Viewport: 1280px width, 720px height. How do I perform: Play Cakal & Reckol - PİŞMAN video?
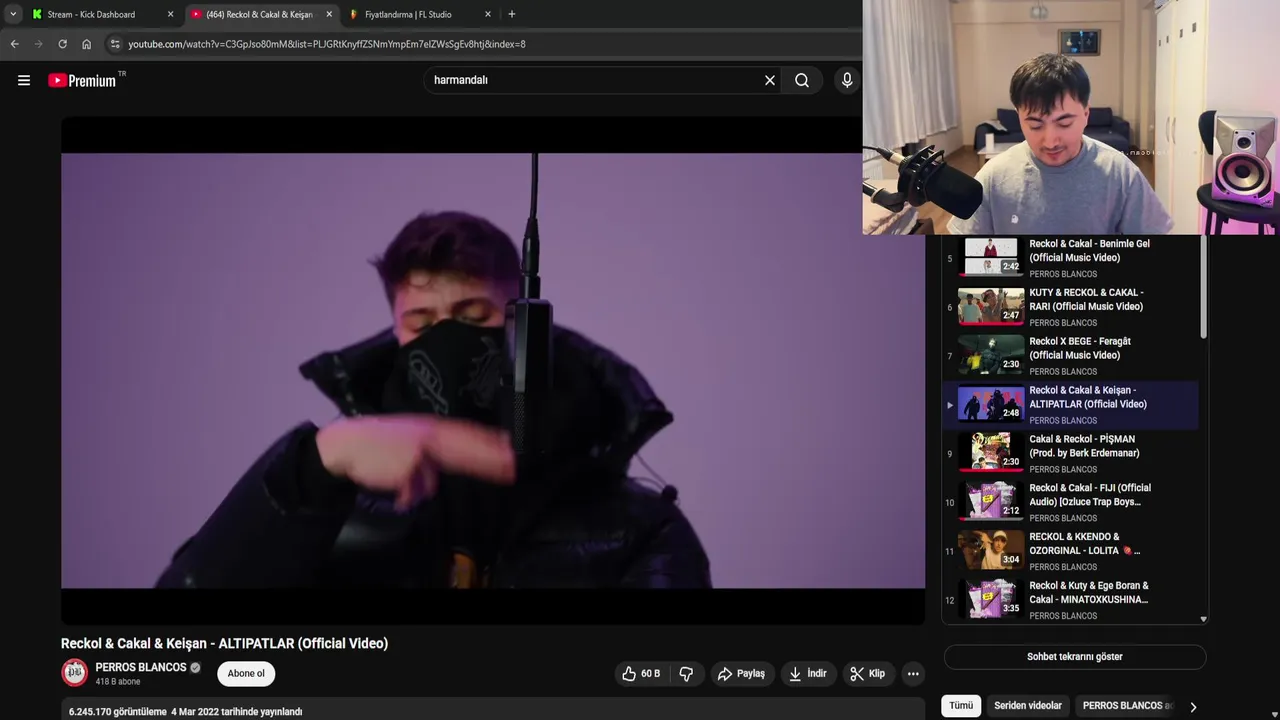pos(1070,453)
